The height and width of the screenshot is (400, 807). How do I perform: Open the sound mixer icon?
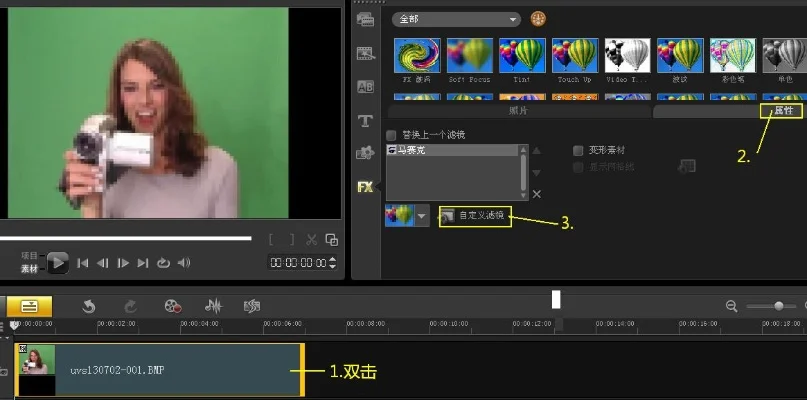[x=214, y=307]
